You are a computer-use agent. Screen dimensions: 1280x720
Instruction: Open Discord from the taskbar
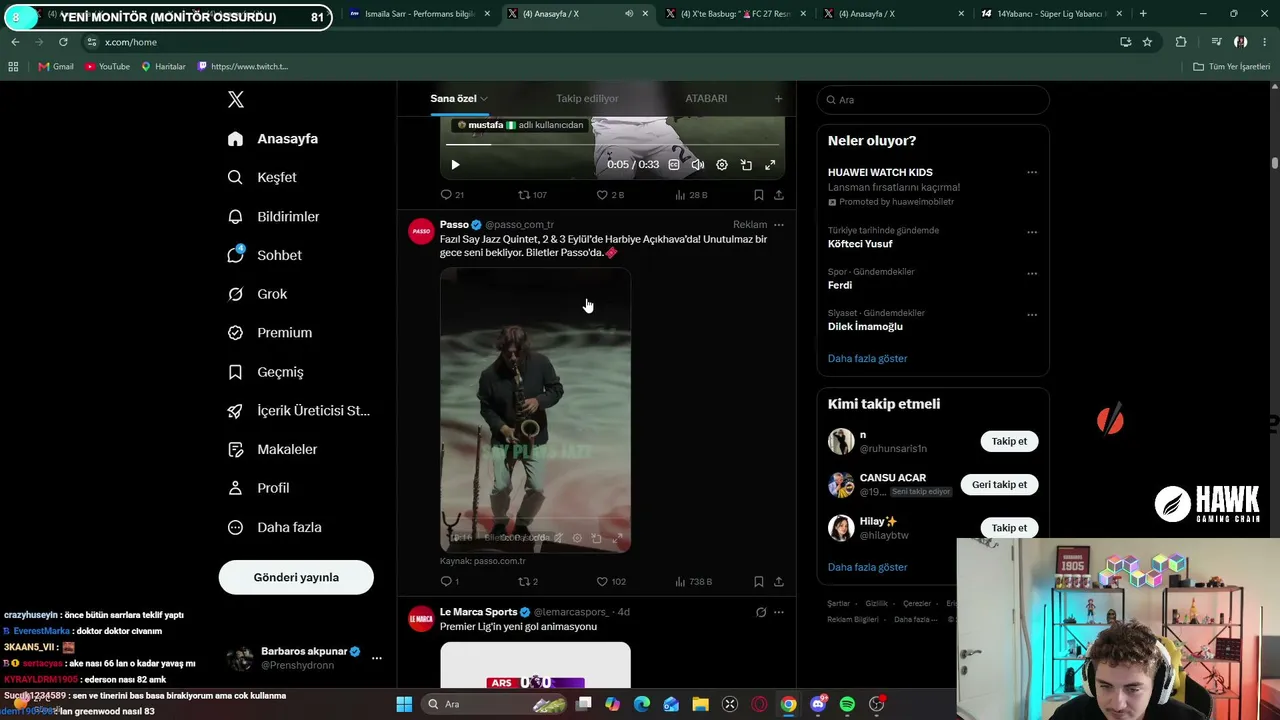(x=818, y=704)
